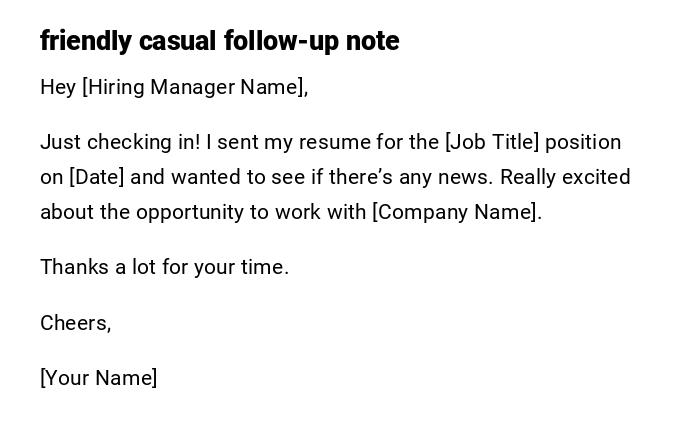700x440 pixels.
Task: Click the "Just checking in!" phrase
Action: click(x=120, y=143)
